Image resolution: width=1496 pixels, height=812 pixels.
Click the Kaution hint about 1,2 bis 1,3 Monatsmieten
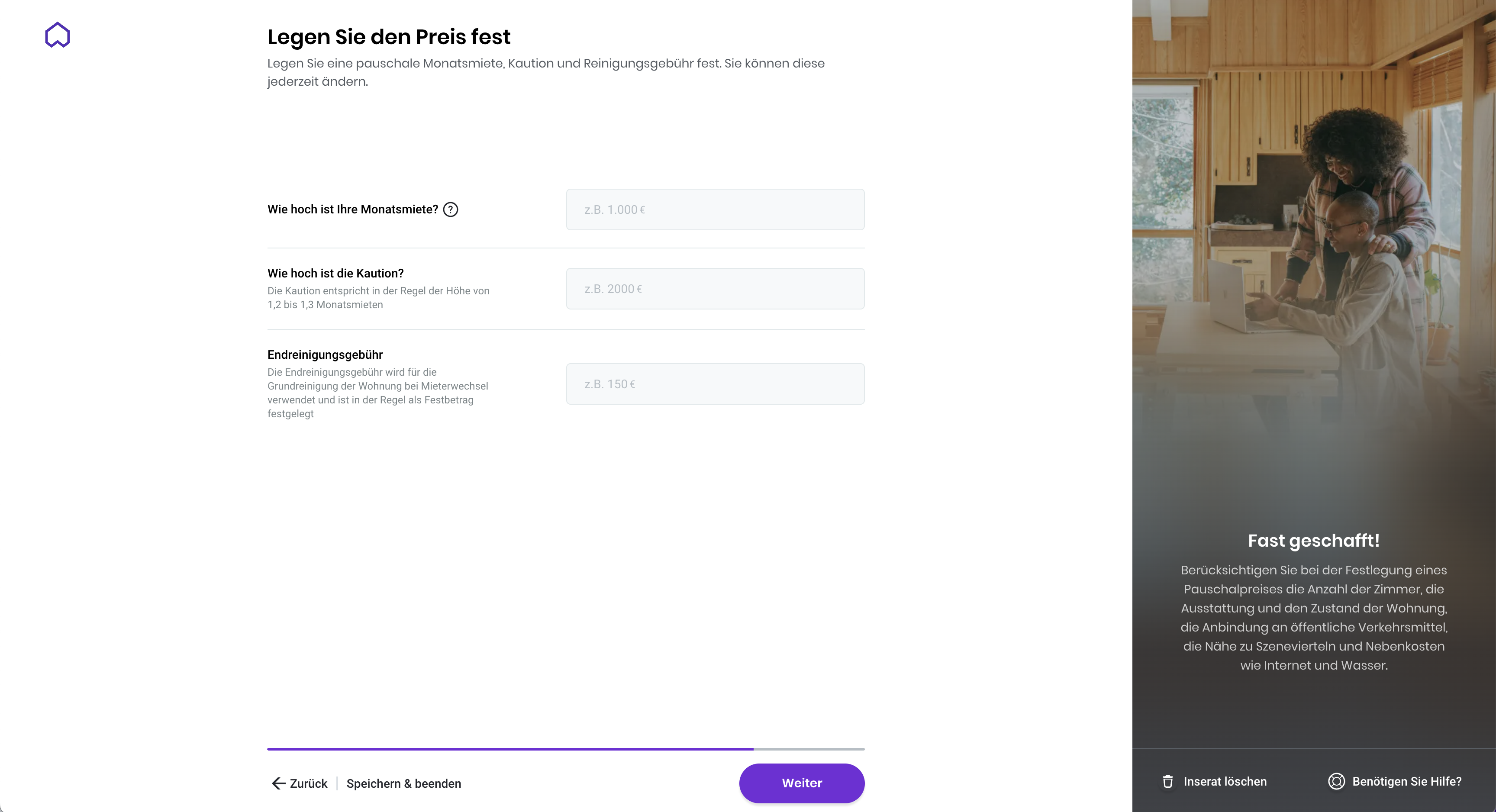(378, 298)
